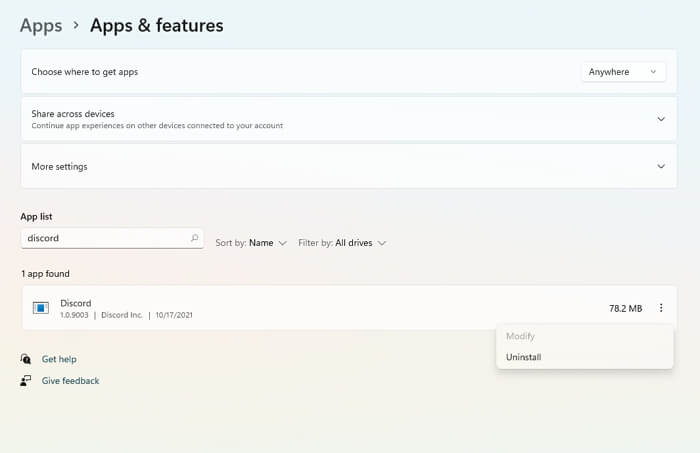This screenshot has height=453, width=700.
Task: Click the 'Discord Inc.' publisher text
Action: [122, 315]
